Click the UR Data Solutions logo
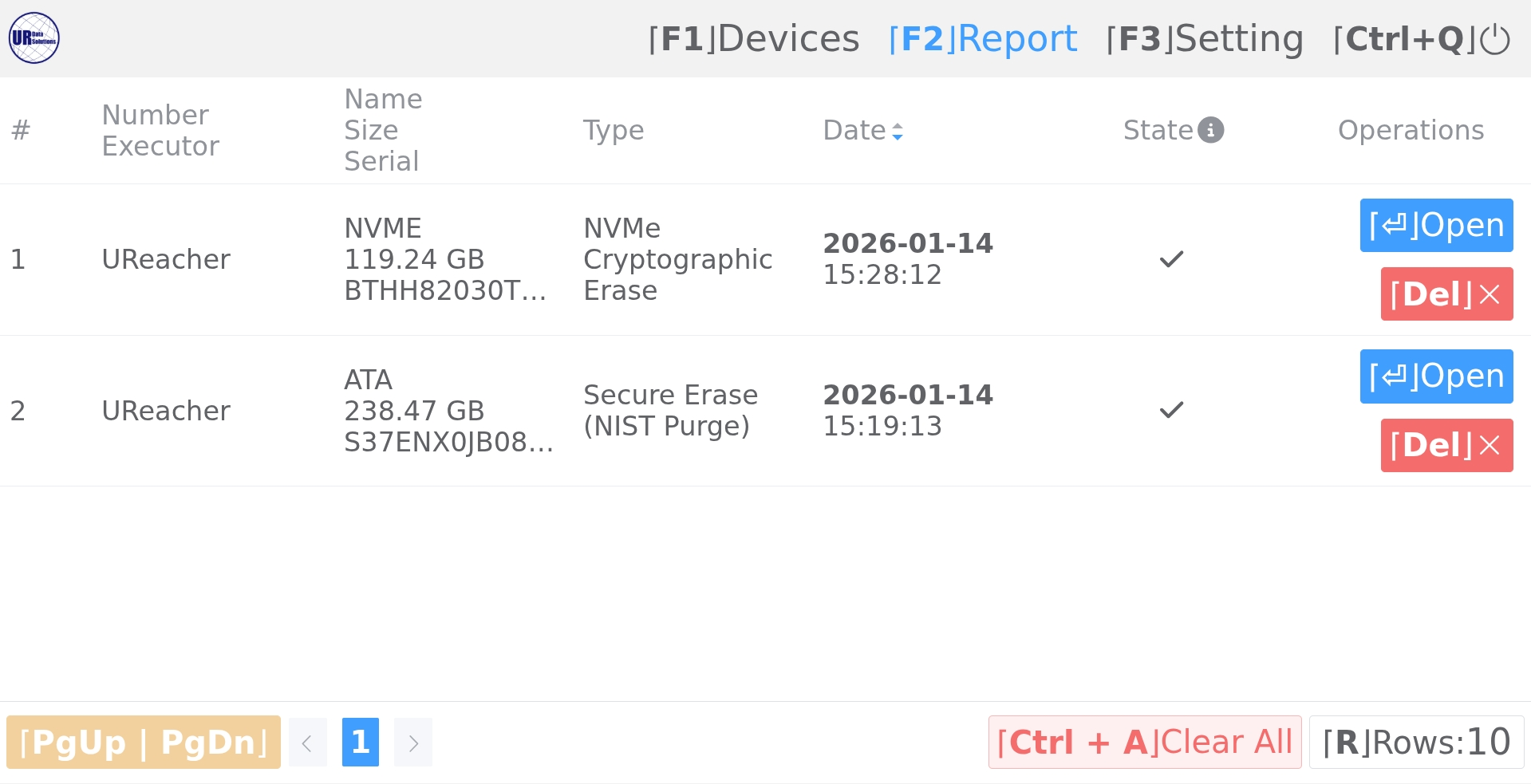Screen dimensions: 1531x784 click(x=34, y=37)
